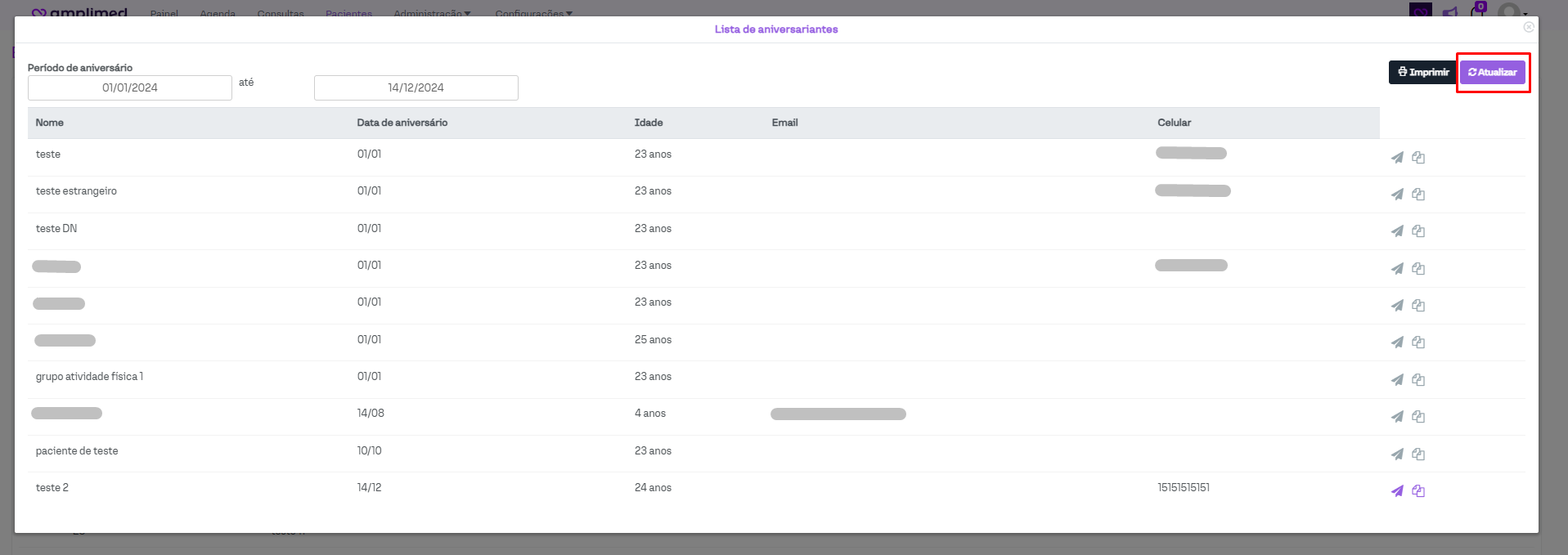Click send icon for "teste estrangeiro" row

pos(1397,195)
